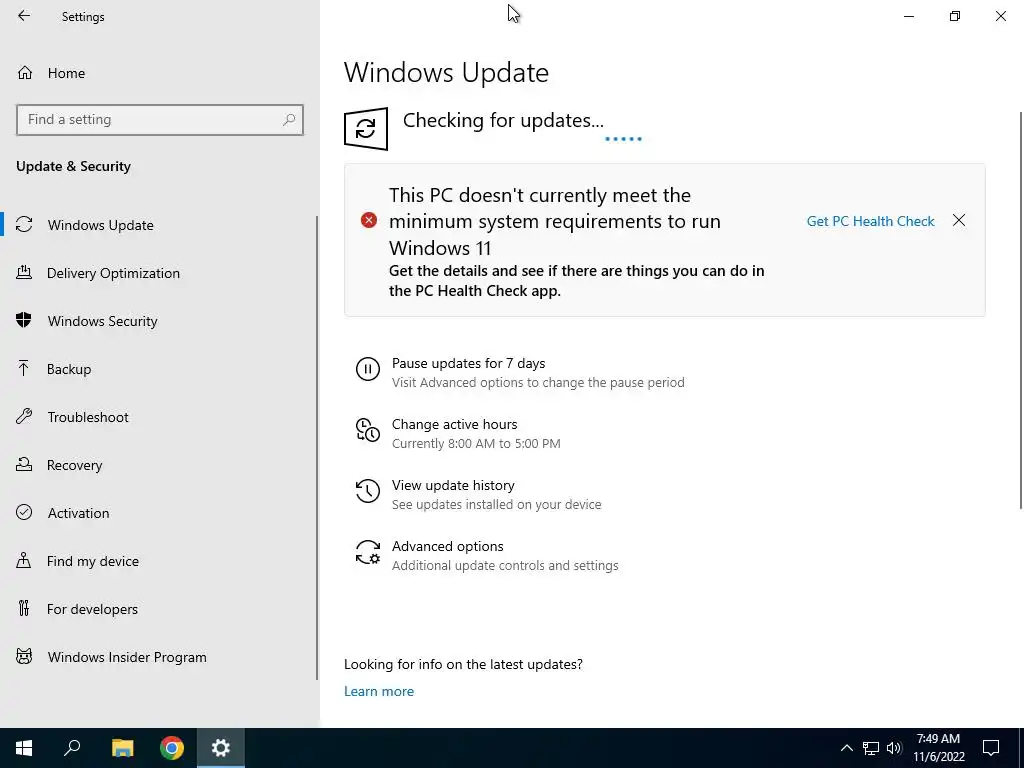Select the Windows Update sync icon in the sidebar

coord(24,225)
